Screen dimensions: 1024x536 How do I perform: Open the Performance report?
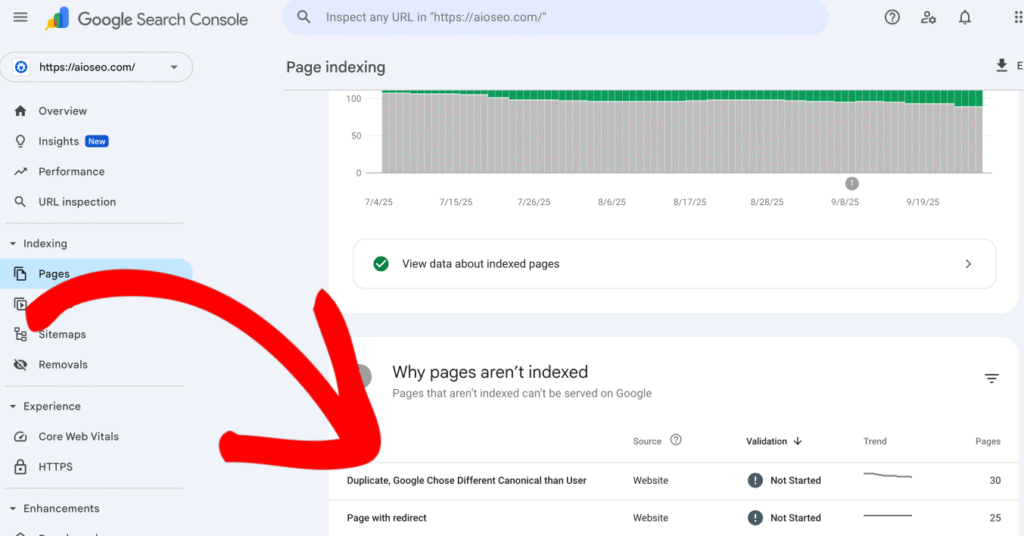pyautogui.click(x=71, y=172)
